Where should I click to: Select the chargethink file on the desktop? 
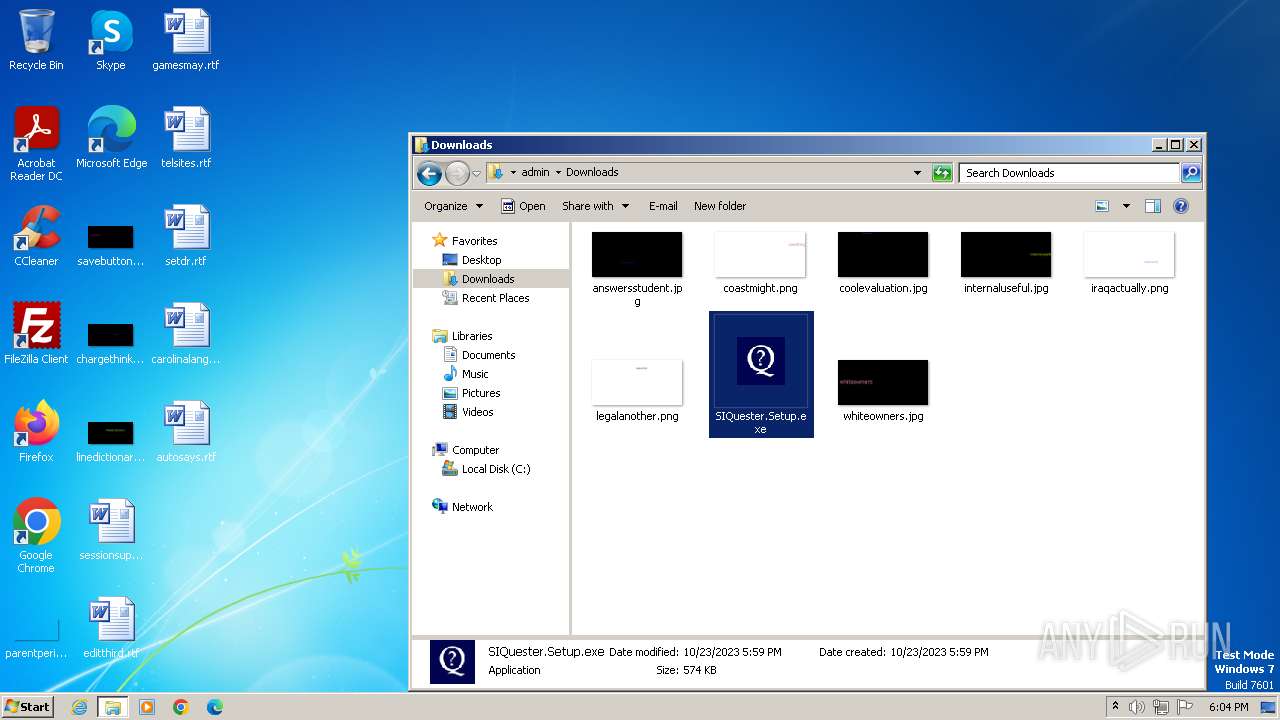click(x=111, y=342)
